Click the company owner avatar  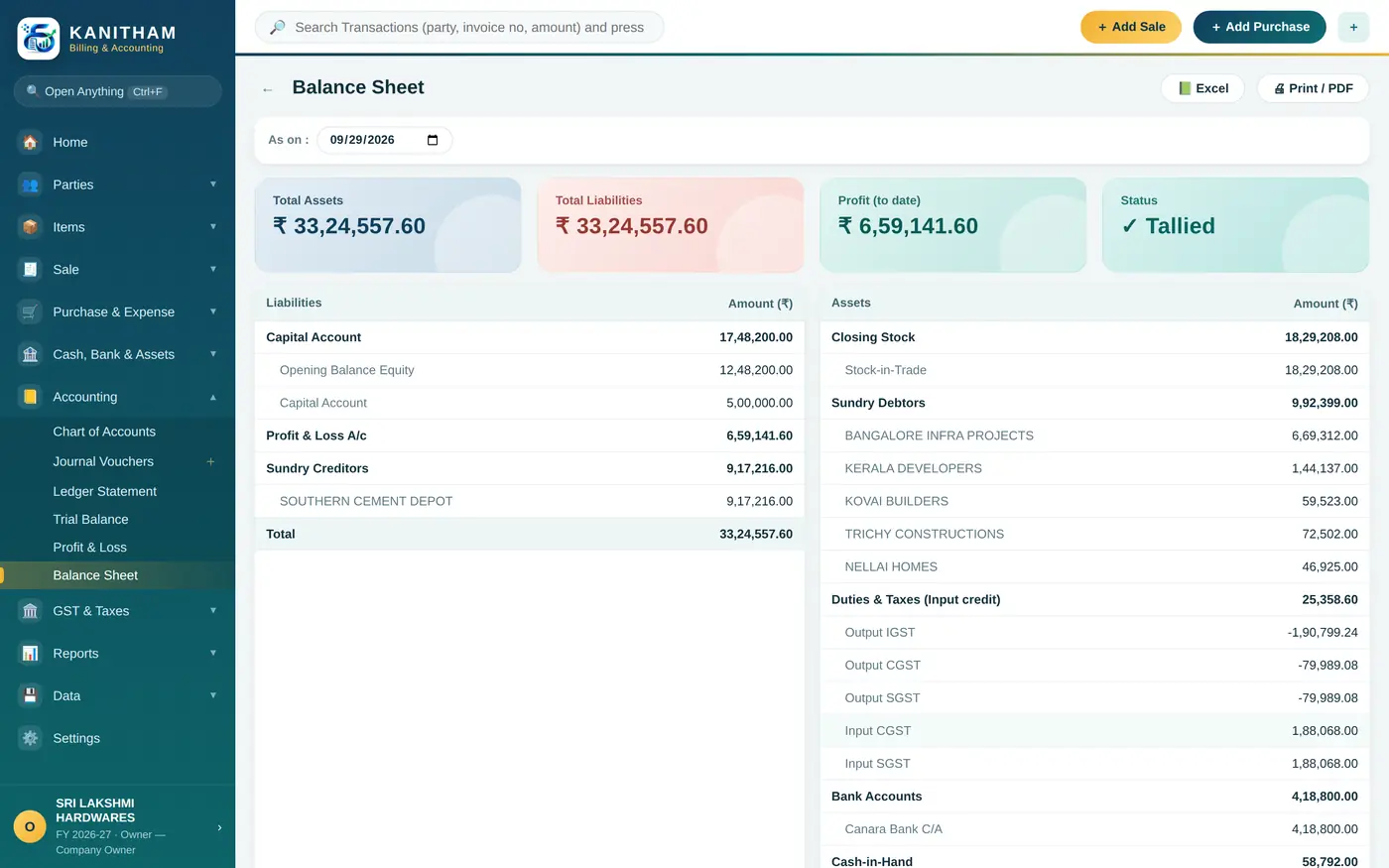click(30, 826)
